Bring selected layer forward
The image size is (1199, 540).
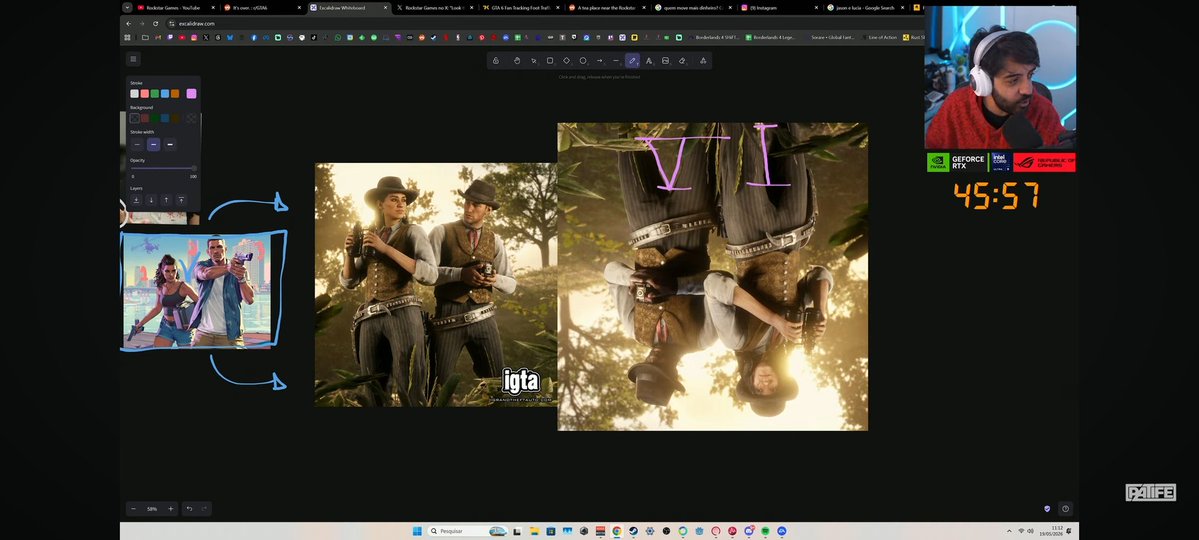tap(166, 200)
